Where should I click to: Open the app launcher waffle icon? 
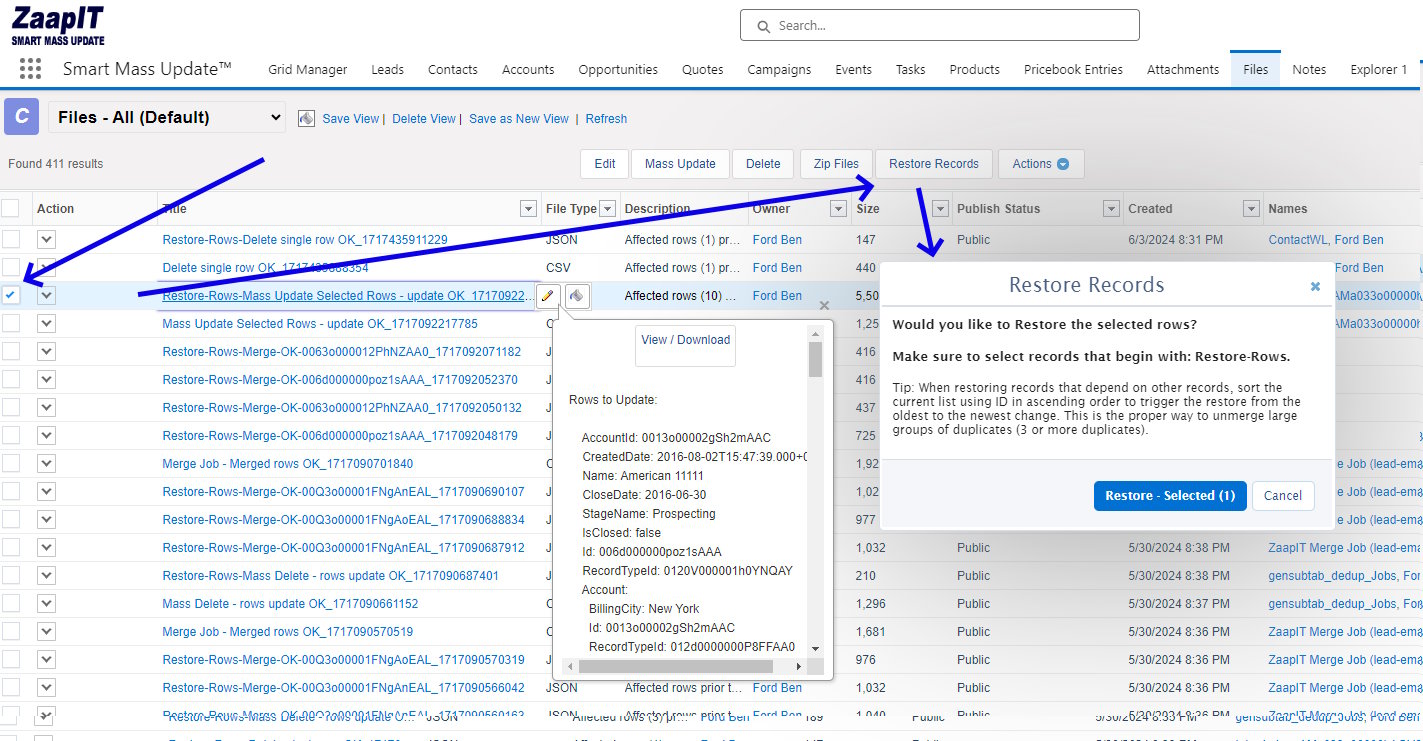click(30, 68)
